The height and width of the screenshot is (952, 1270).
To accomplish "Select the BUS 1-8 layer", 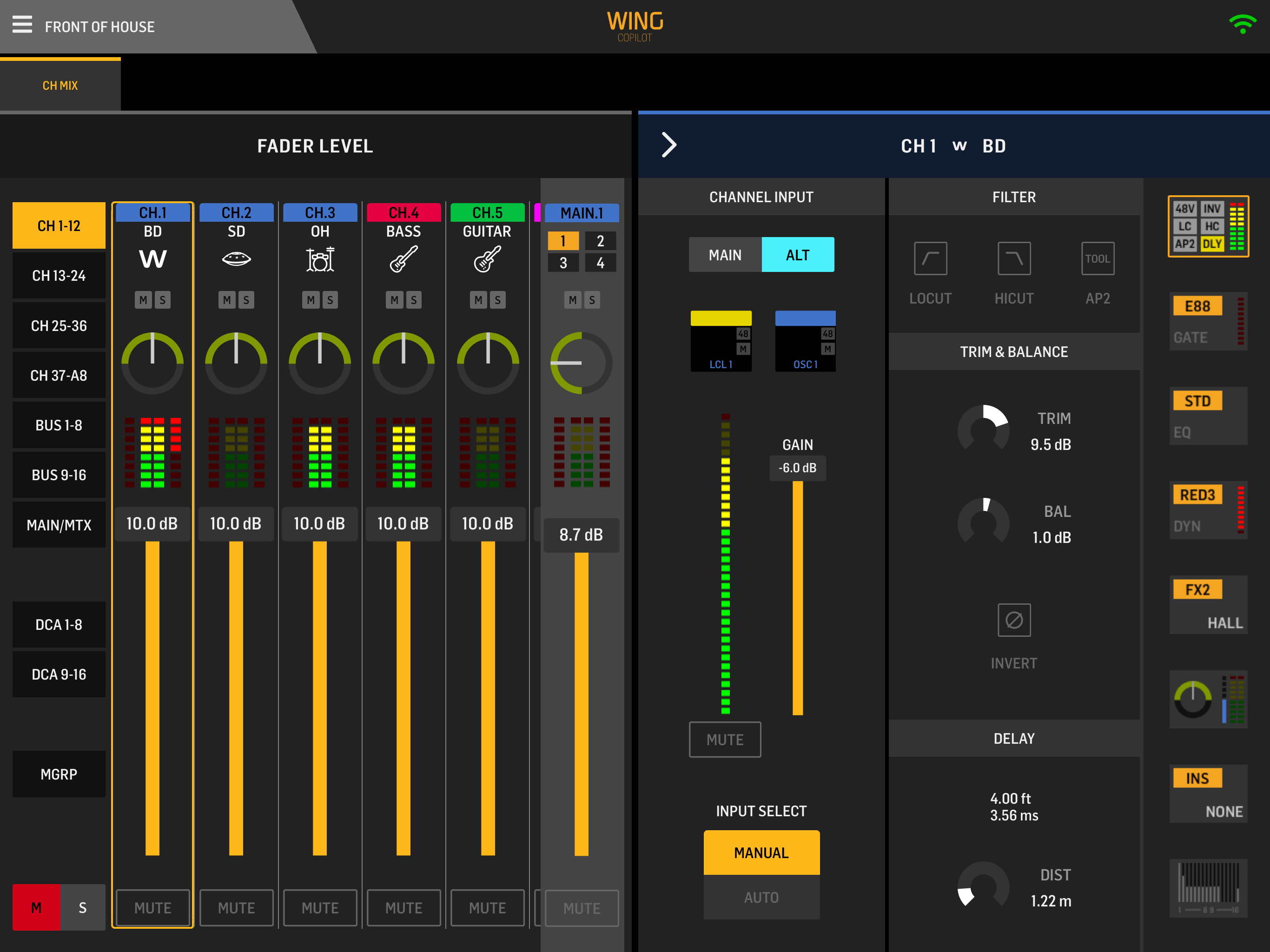I will point(59,425).
